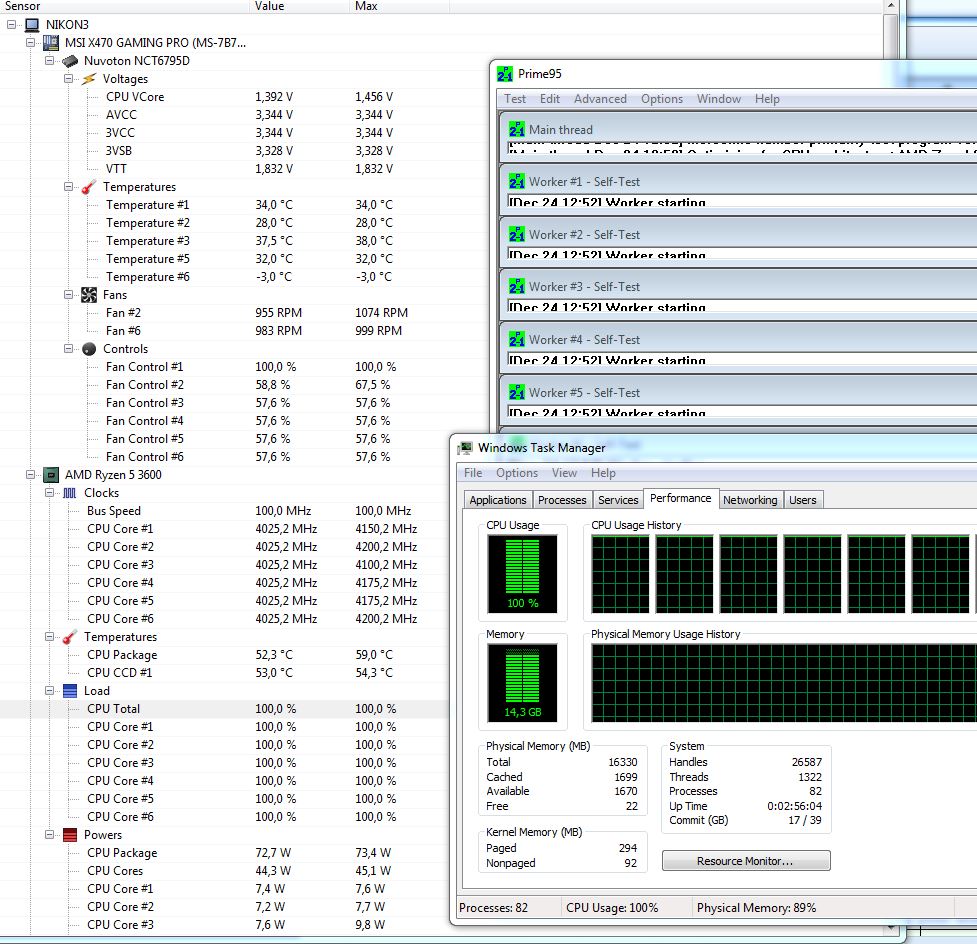The width and height of the screenshot is (977, 944).
Task: Click the MSI X470 motherboard icon
Action: tap(51, 43)
